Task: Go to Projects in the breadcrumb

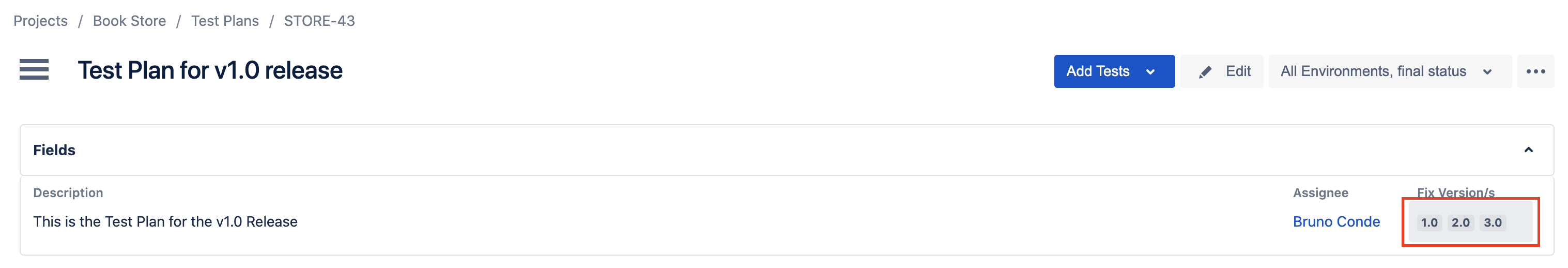Action: coord(40,21)
